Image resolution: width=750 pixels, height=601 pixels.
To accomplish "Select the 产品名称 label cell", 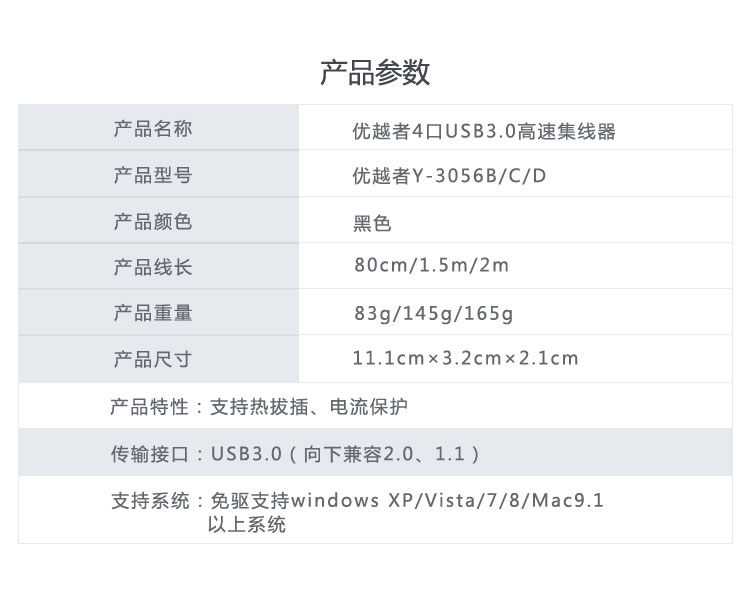I will pyautogui.click(x=153, y=129).
